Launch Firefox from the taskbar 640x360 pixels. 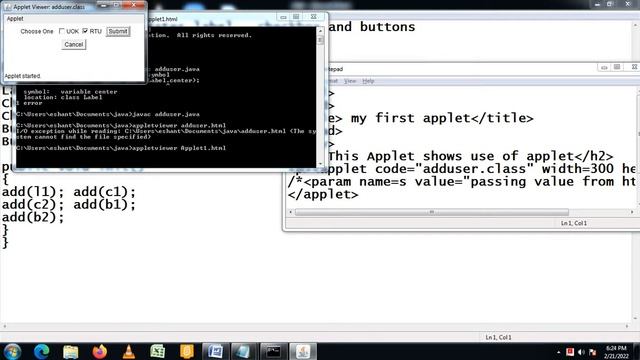point(100,351)
